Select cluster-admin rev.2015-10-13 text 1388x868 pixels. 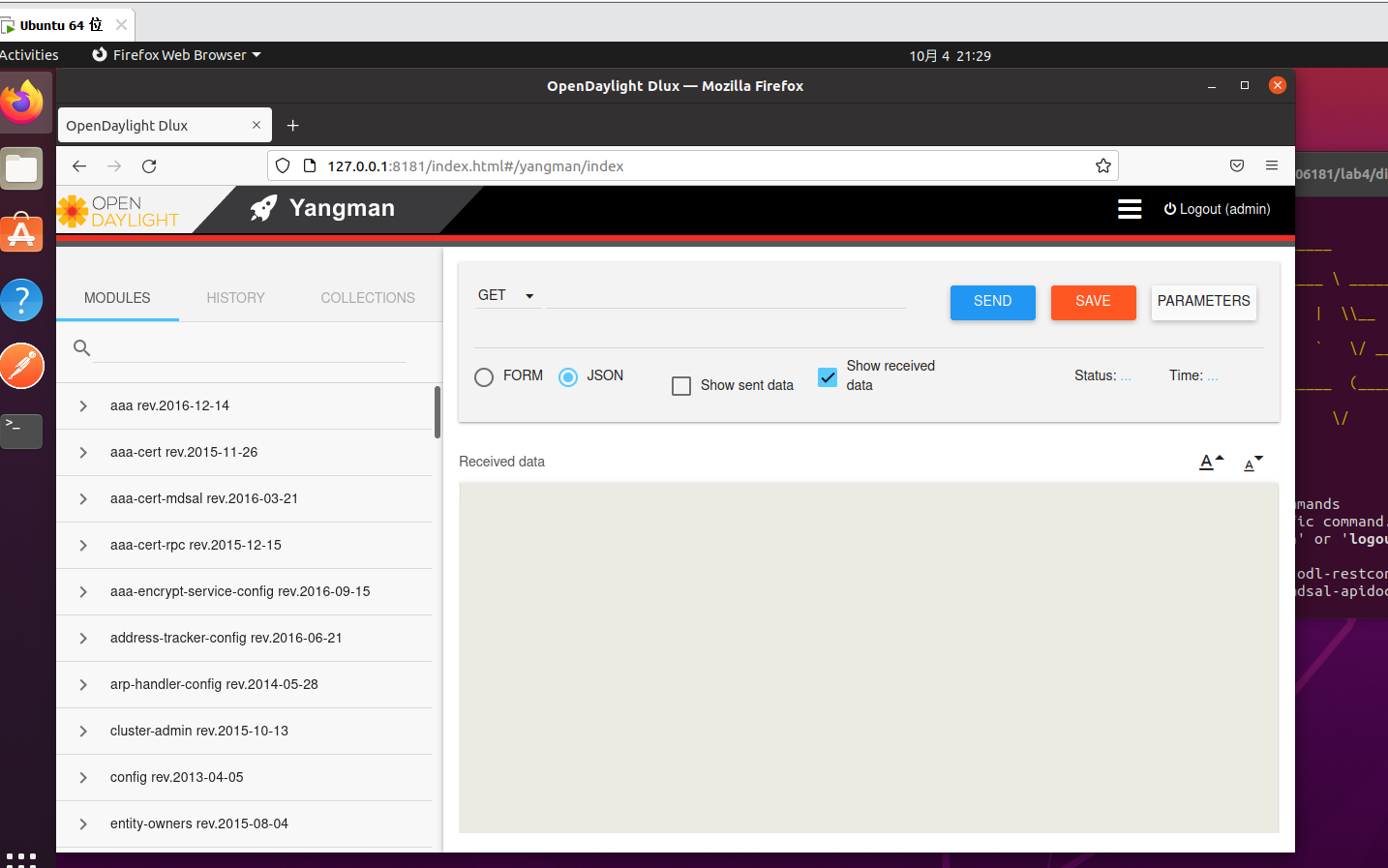click(x=199, y=732)
